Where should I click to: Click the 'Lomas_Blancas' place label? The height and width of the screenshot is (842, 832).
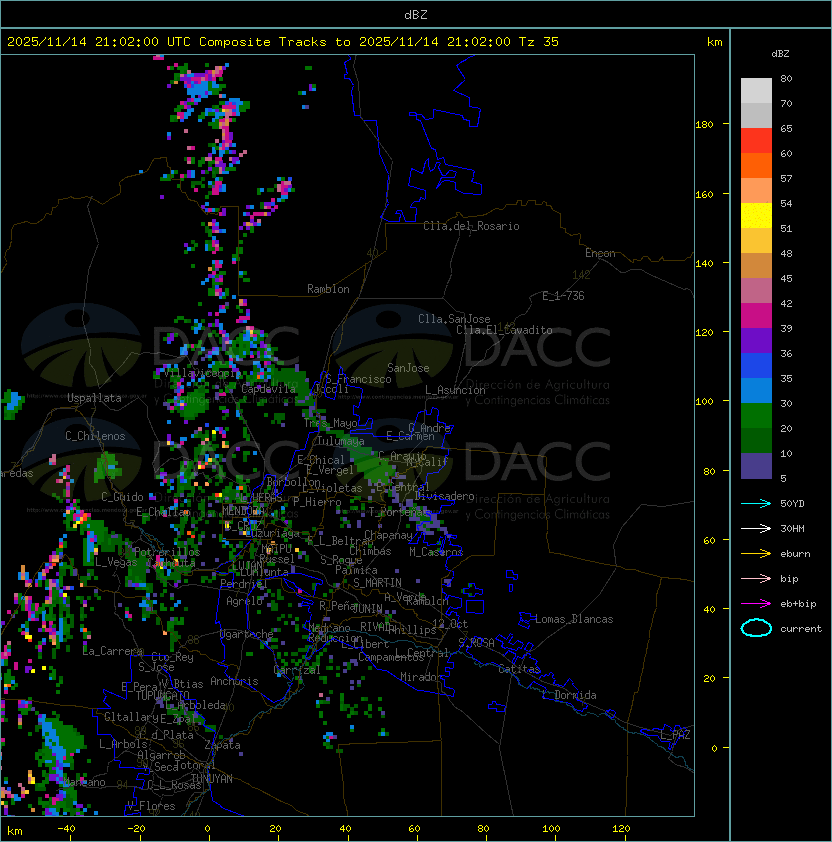tap(574, 619)
